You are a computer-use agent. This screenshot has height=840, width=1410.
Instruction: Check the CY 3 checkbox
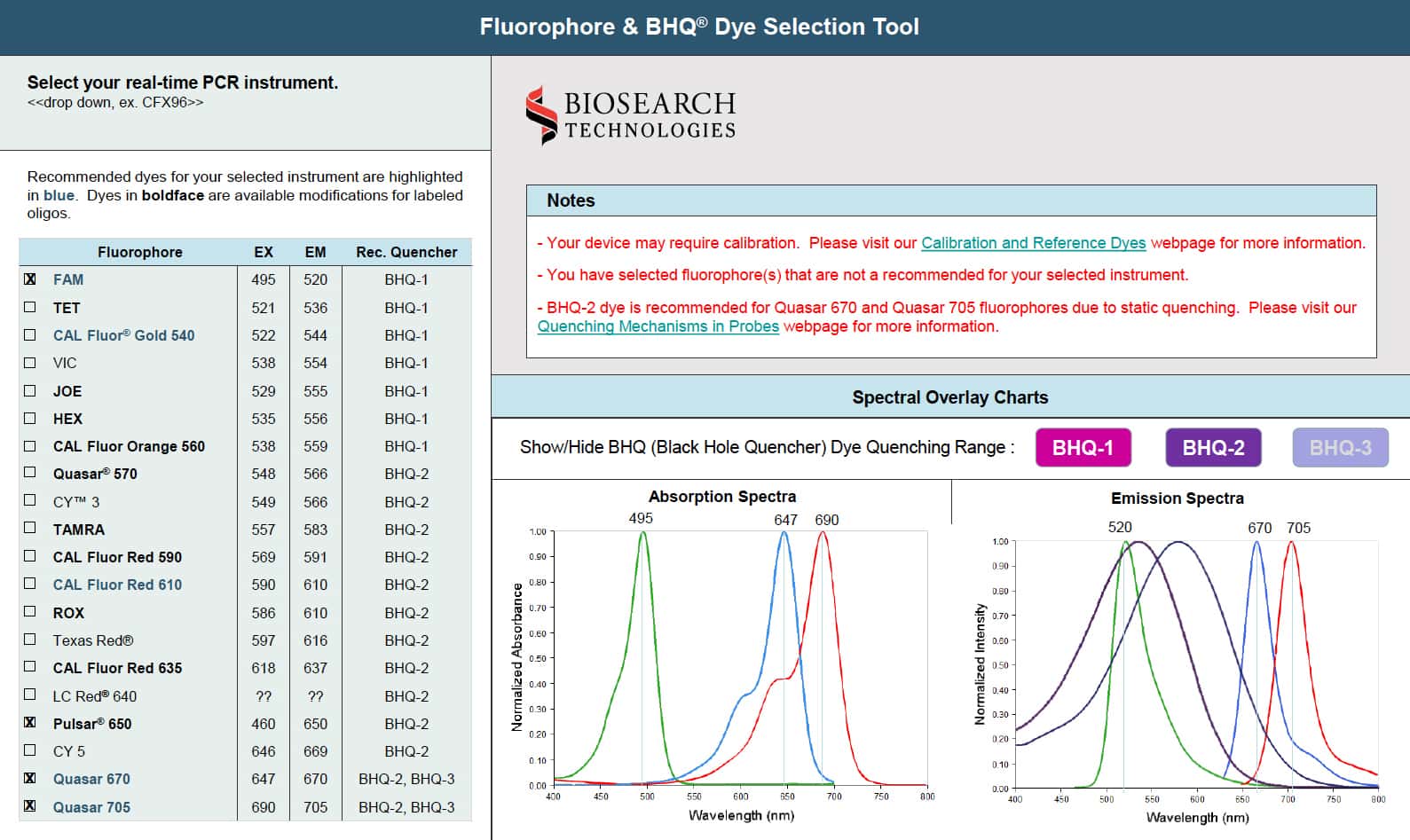click(x=30, y=501)
